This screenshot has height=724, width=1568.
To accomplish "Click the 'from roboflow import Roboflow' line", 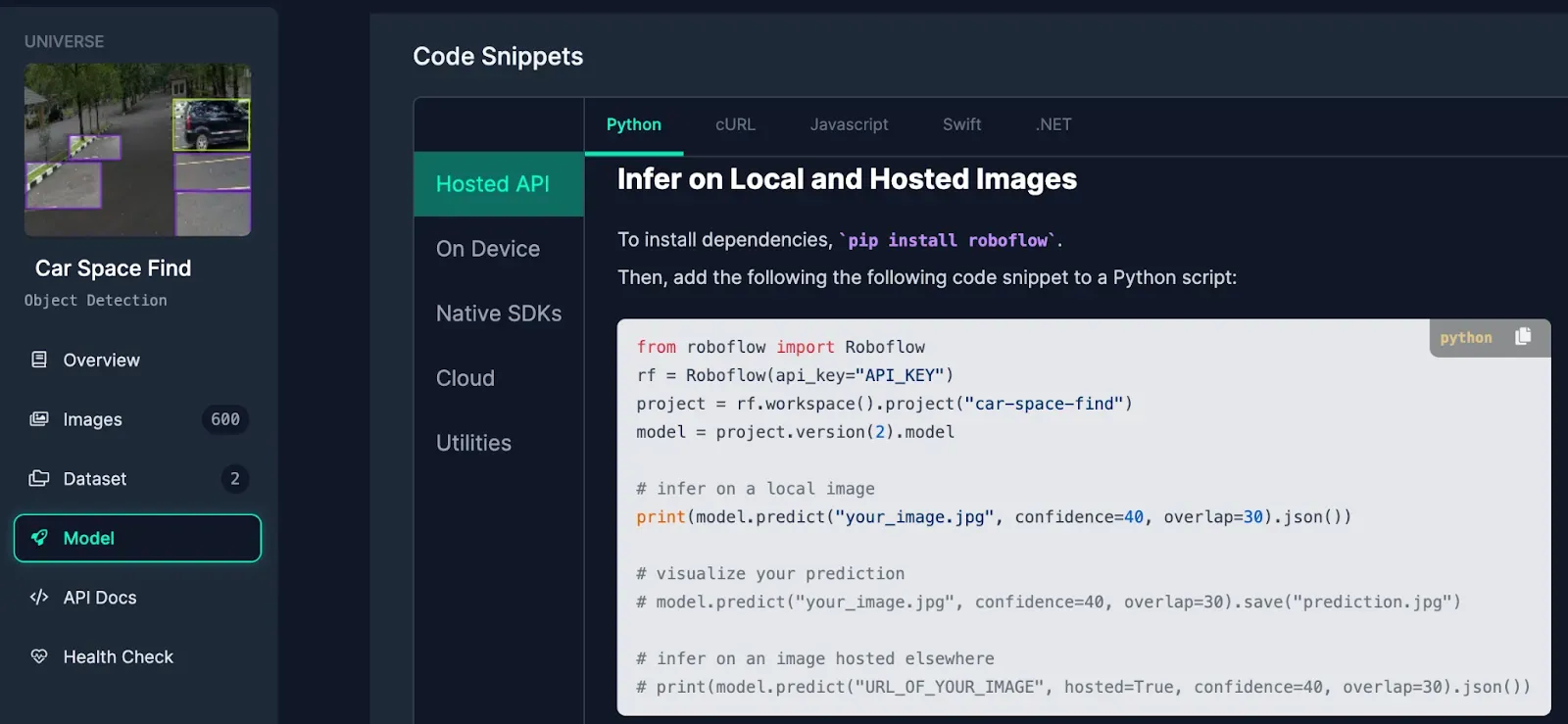I will pos(781,347).
